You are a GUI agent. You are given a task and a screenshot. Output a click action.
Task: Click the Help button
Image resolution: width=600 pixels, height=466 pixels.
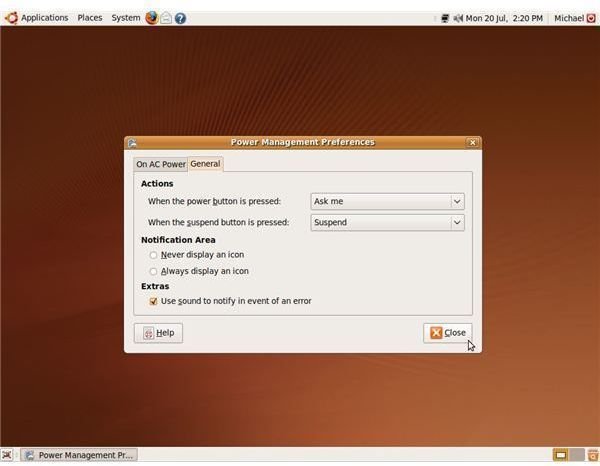(x=158, y=333)
